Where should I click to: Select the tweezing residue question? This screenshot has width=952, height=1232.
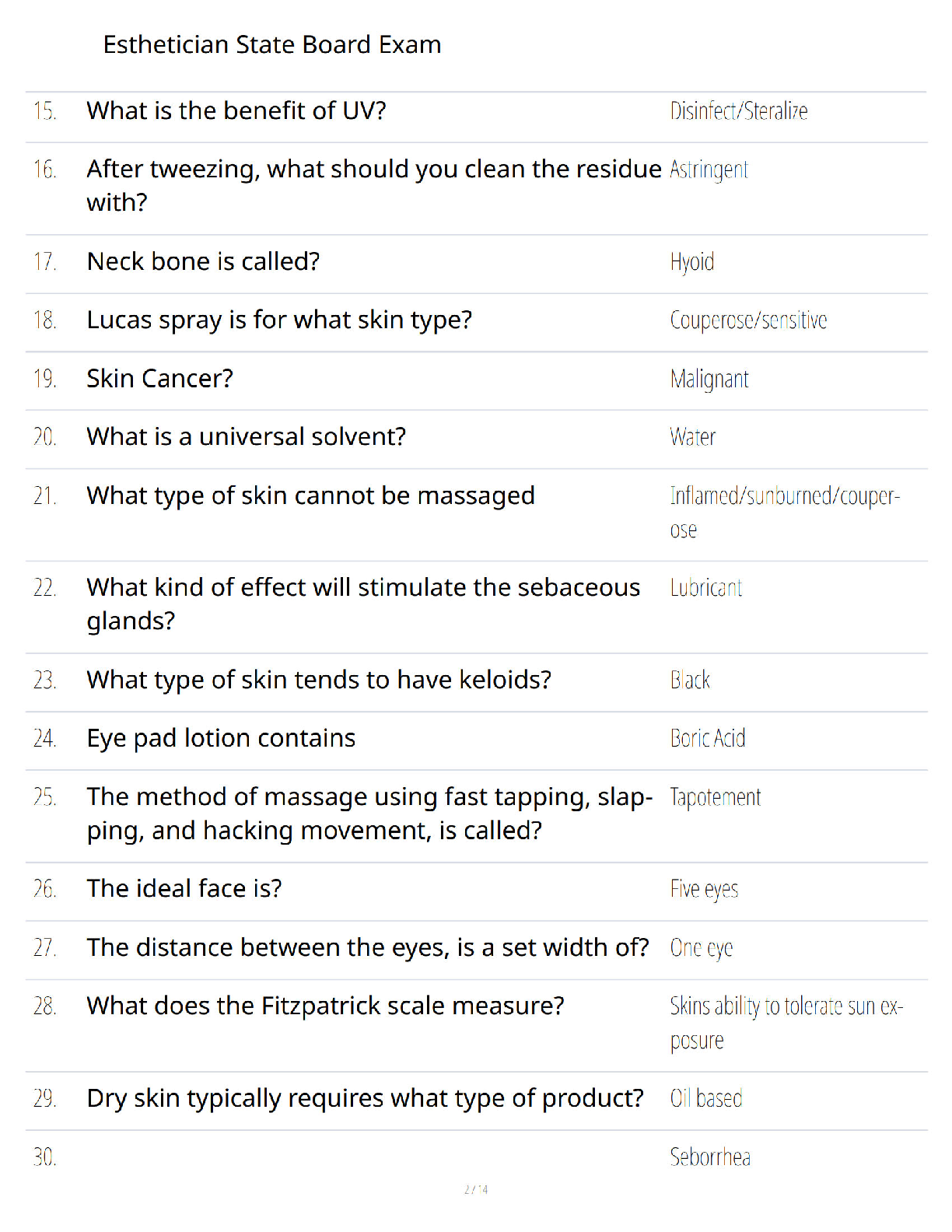coord(374,185)
